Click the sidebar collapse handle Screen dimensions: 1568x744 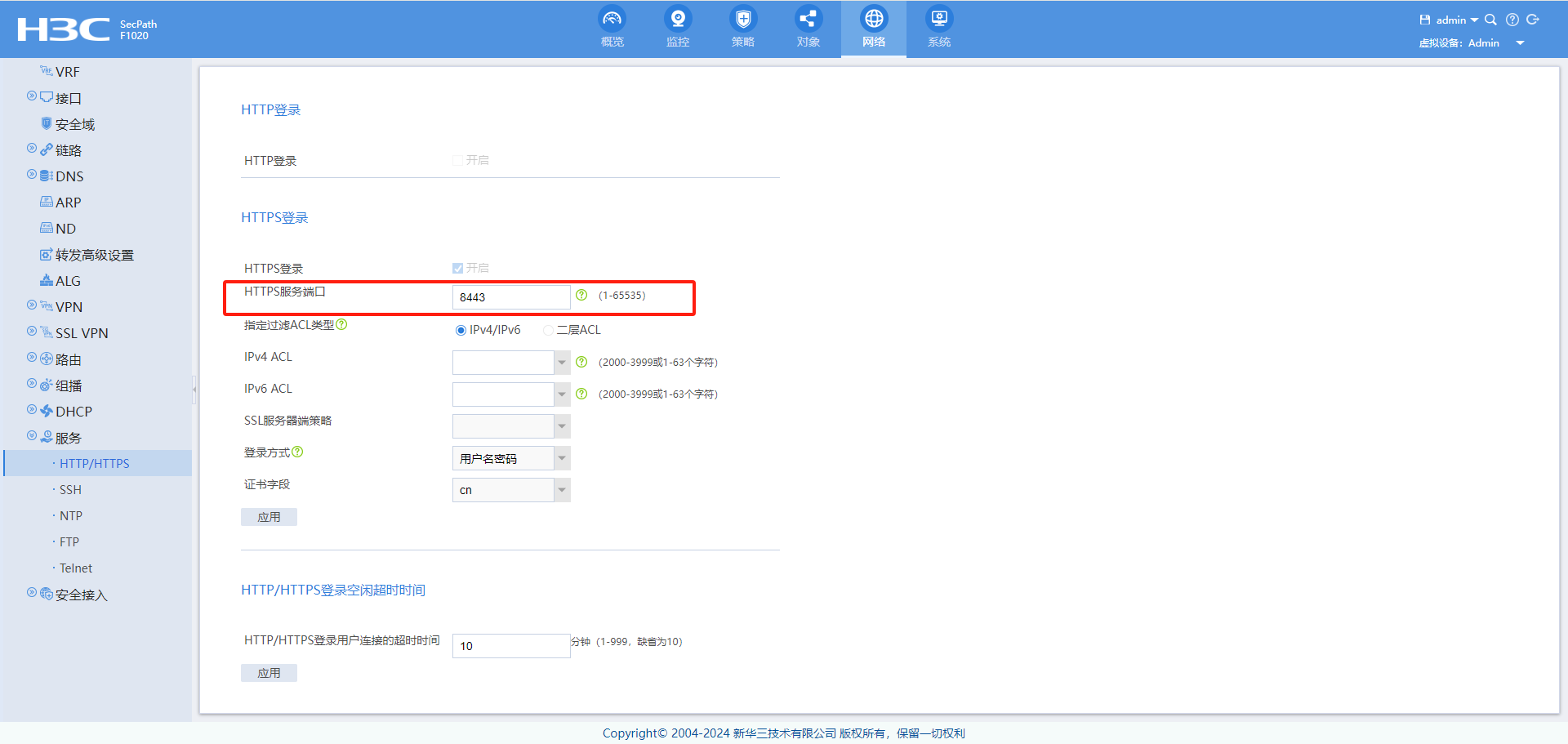coord(194,389)
